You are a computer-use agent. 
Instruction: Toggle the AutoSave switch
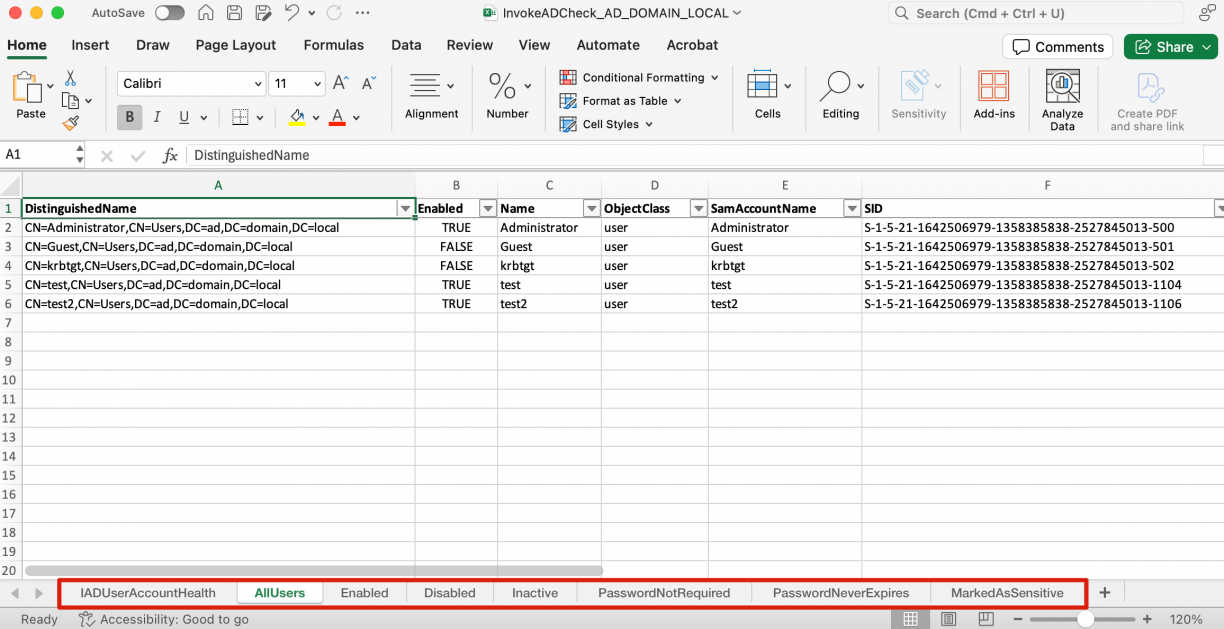169,13
